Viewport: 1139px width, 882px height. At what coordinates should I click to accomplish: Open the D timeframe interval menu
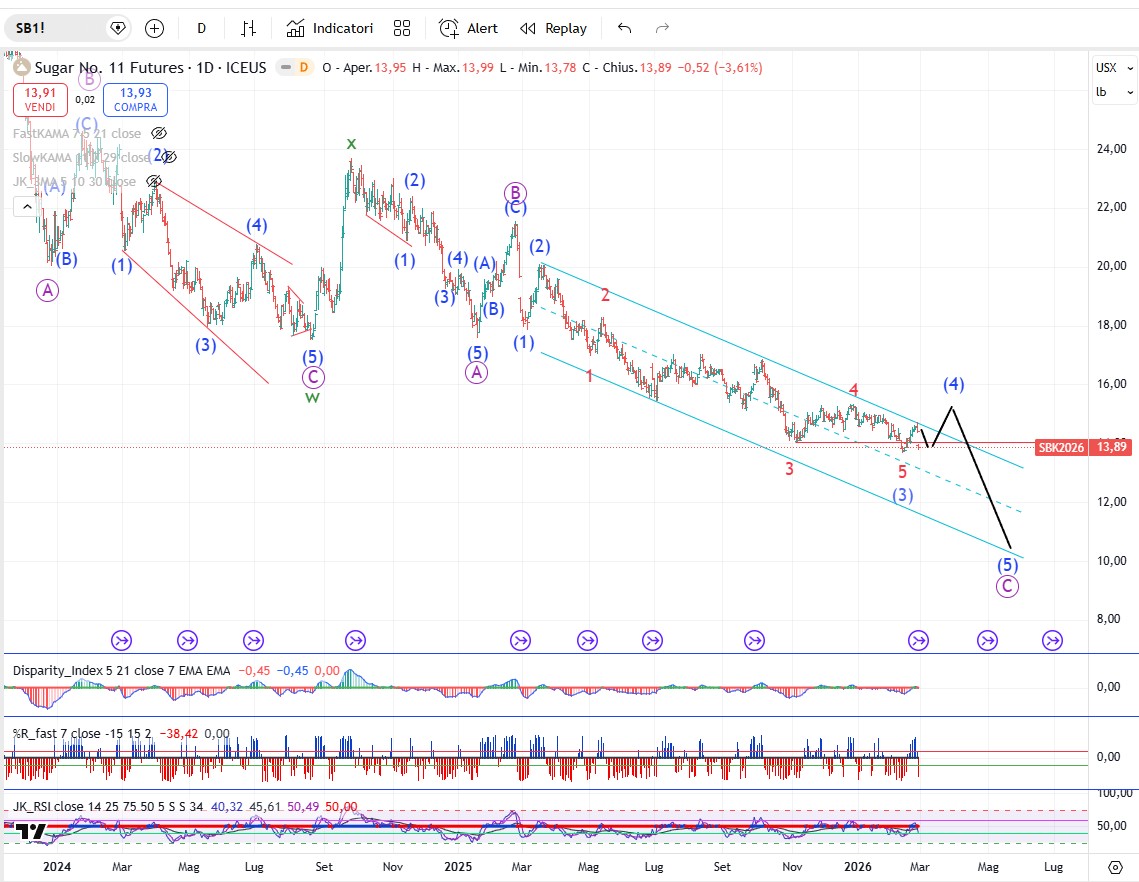pyautogui.click(x=201, y=28)
